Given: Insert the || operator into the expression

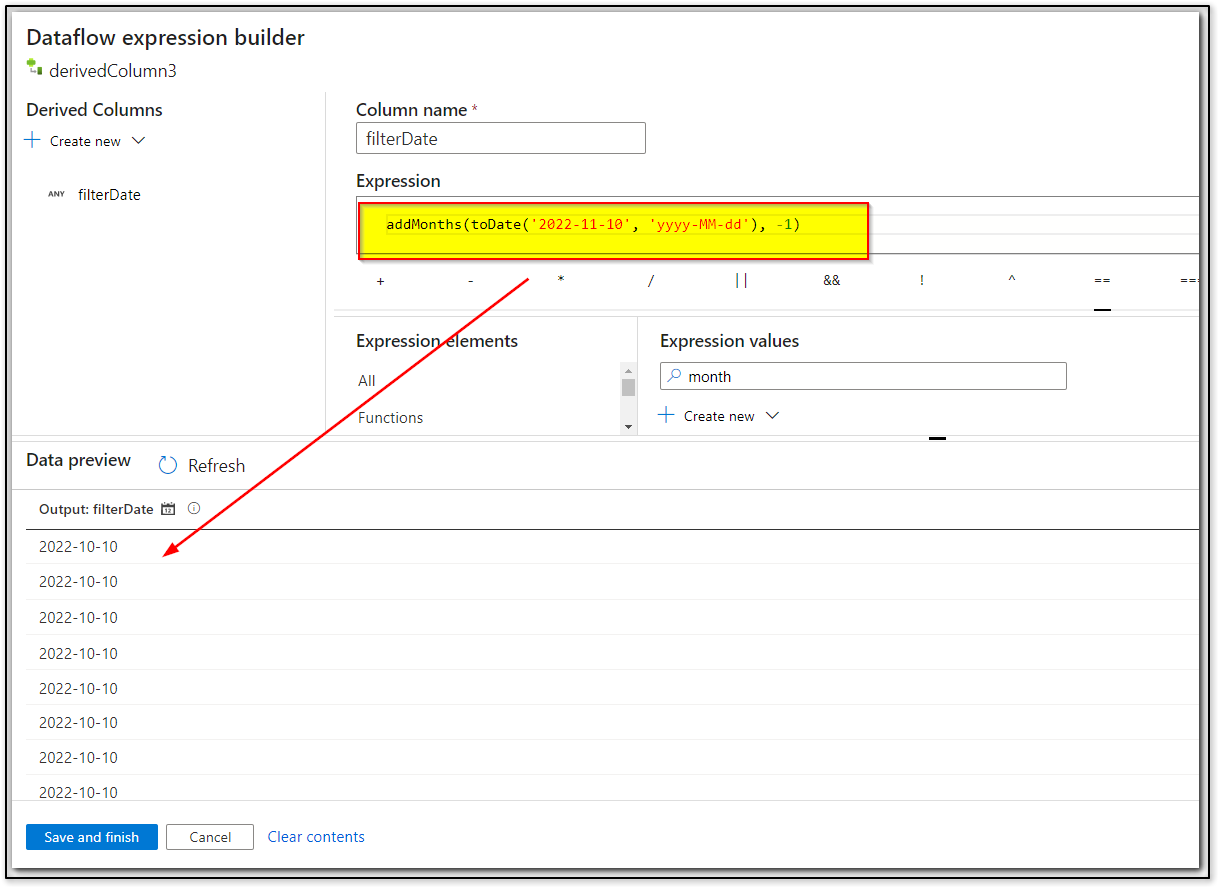Looking at the screenshot, I should (x=741, y=280).
